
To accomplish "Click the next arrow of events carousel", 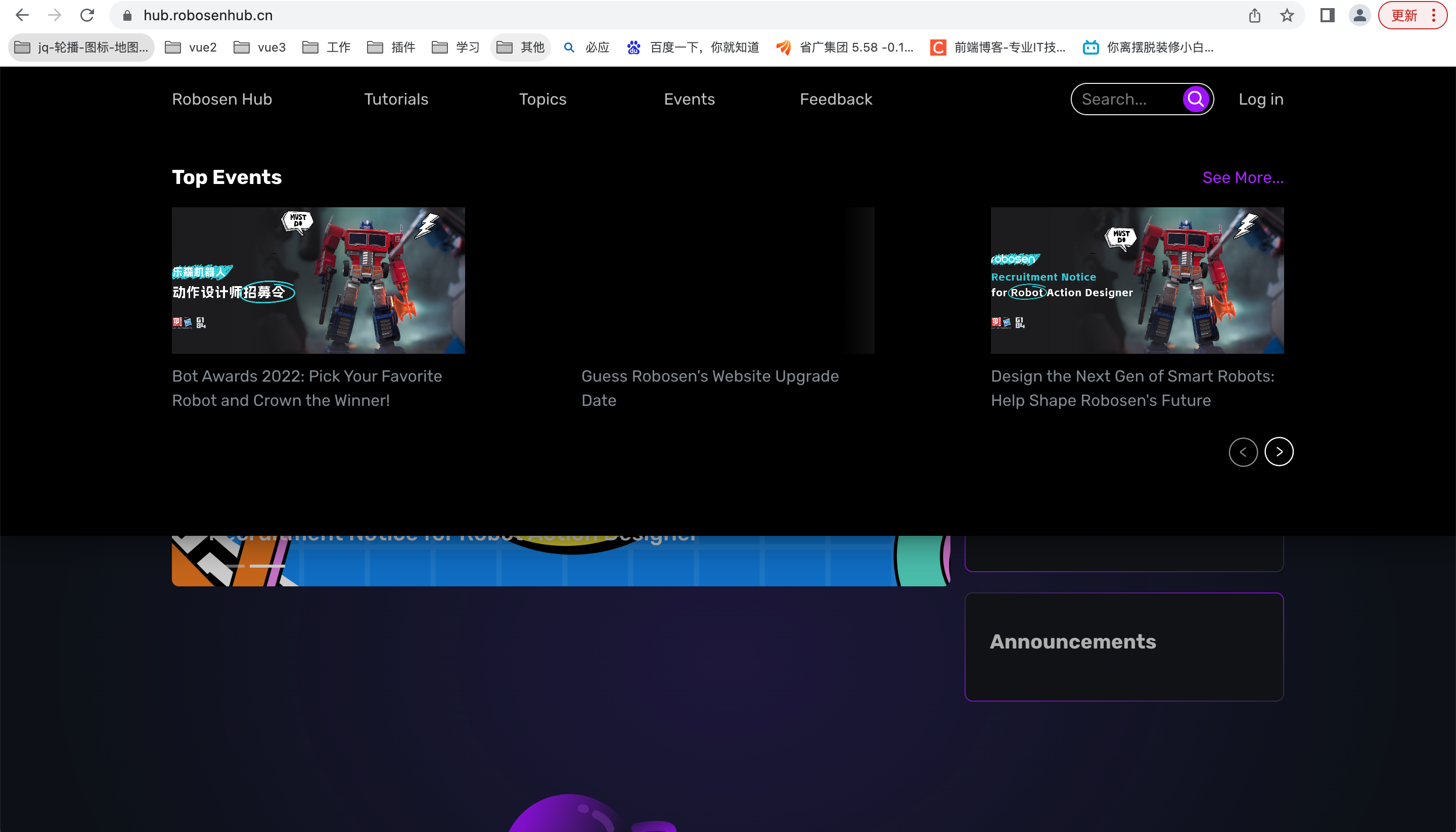I will pyautogui.click(x=1279, y=452).
